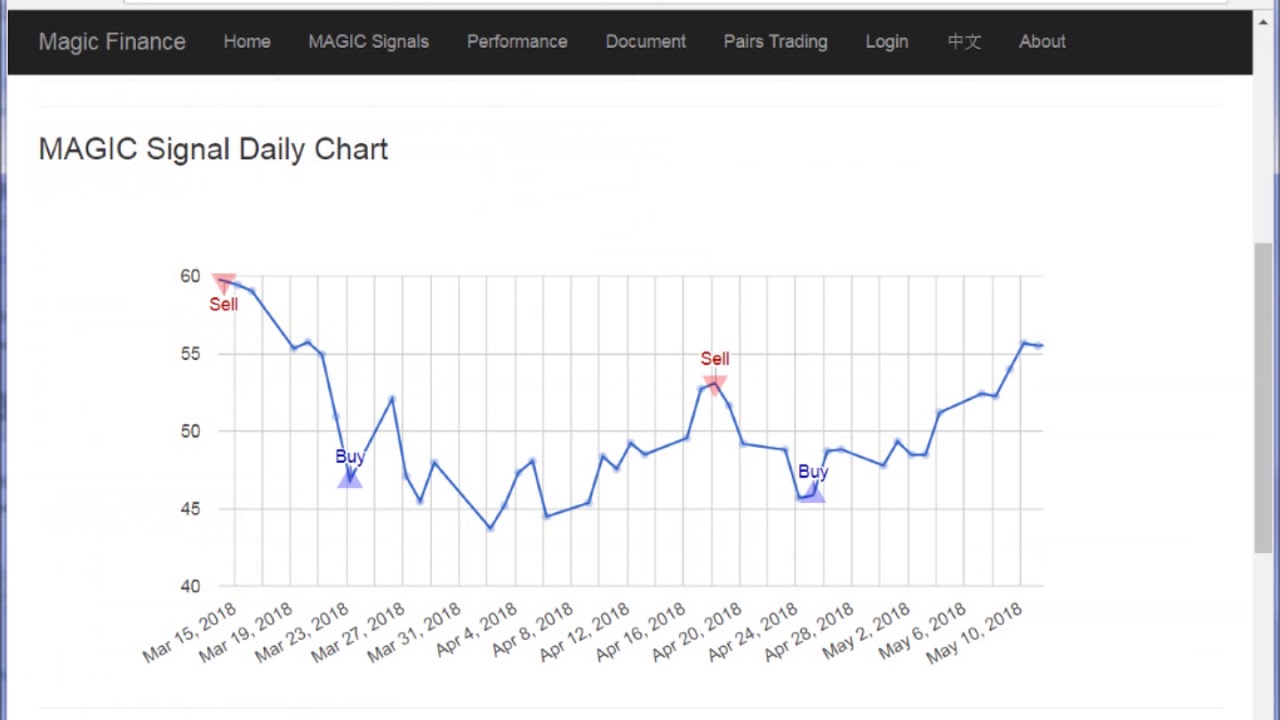
Task: Open the Document menu item
Action: click(646, 42)
